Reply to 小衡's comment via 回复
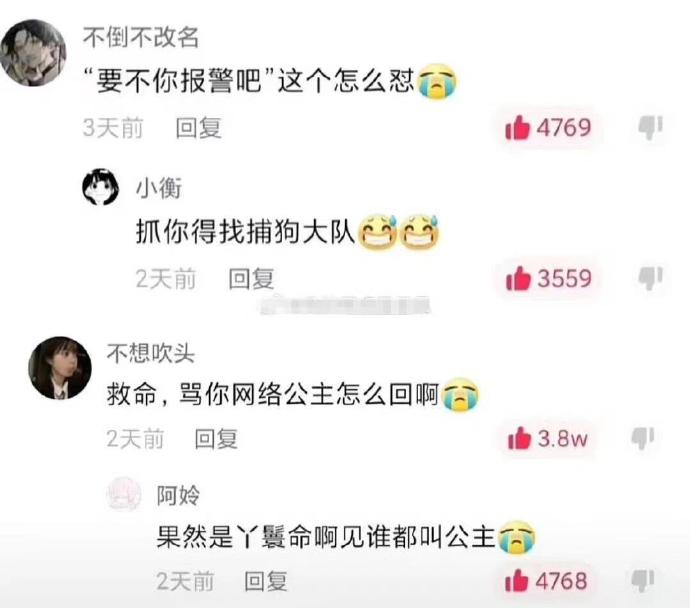 coord(251,279)
